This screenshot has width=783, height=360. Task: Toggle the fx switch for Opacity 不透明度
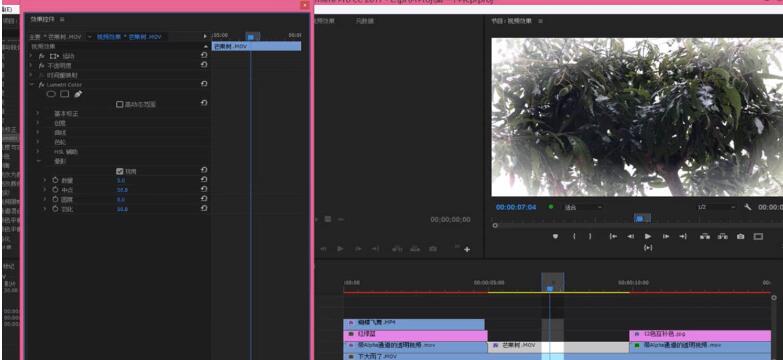pos(42,65)
